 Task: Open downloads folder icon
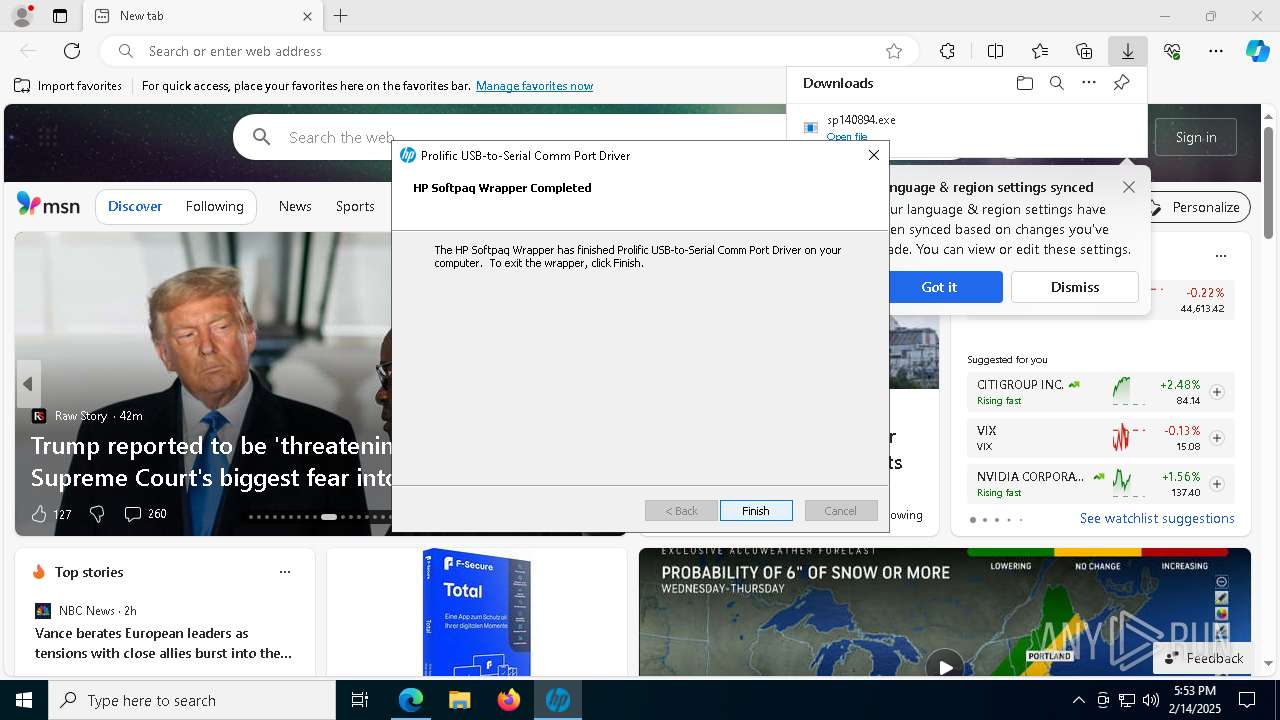(x=1024, y=83)
